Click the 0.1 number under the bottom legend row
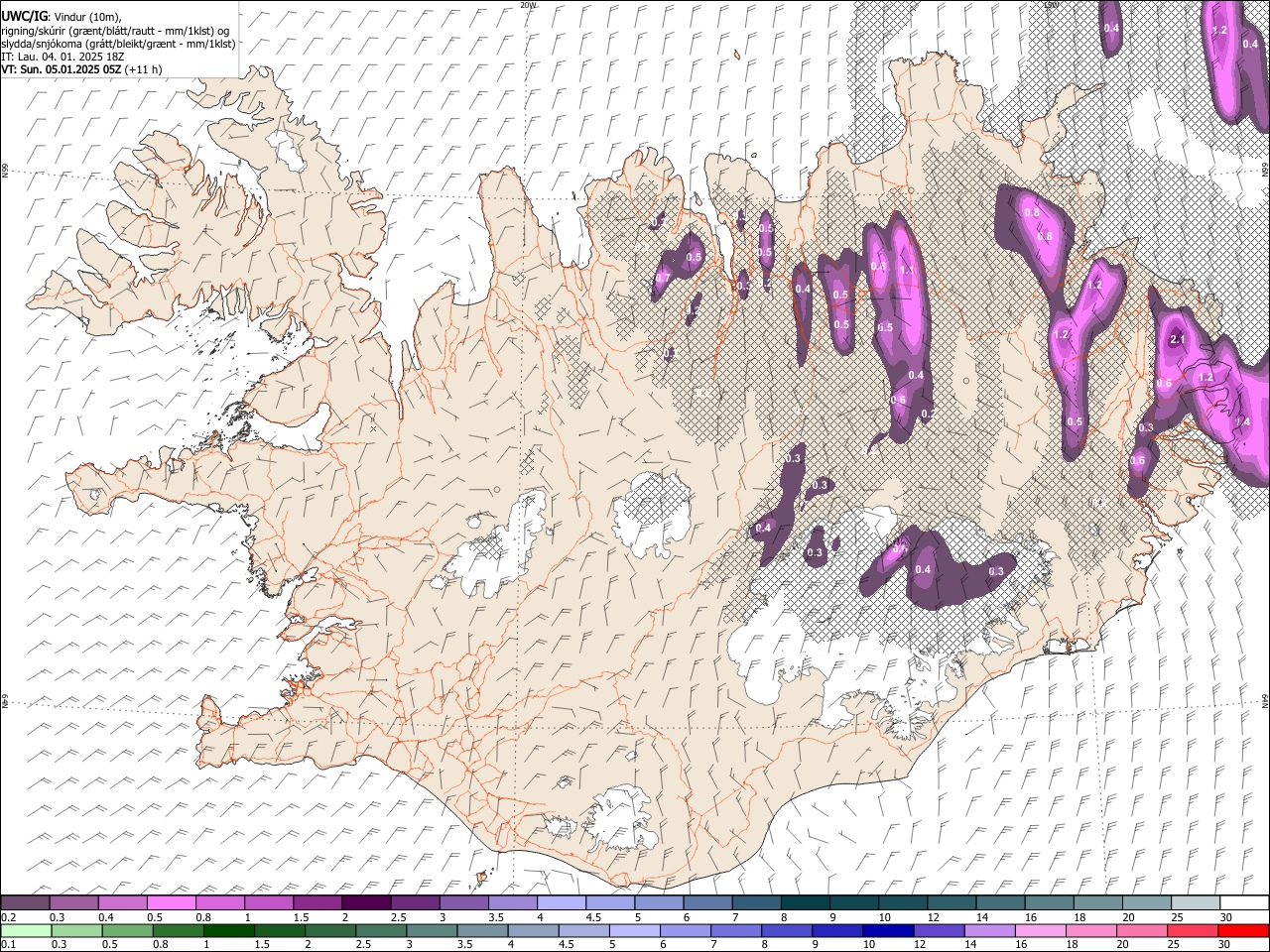 pos(8,945)
